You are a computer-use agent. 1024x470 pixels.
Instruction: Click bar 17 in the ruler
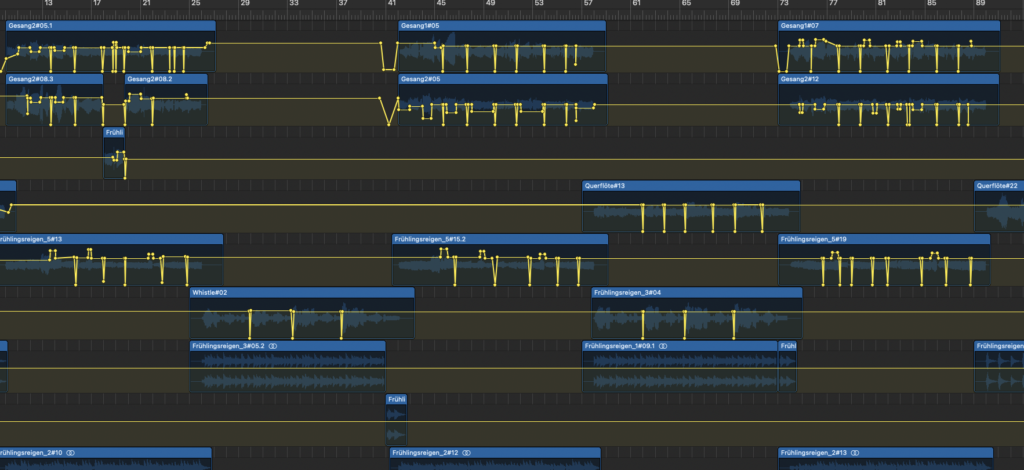tap(98, 3)
